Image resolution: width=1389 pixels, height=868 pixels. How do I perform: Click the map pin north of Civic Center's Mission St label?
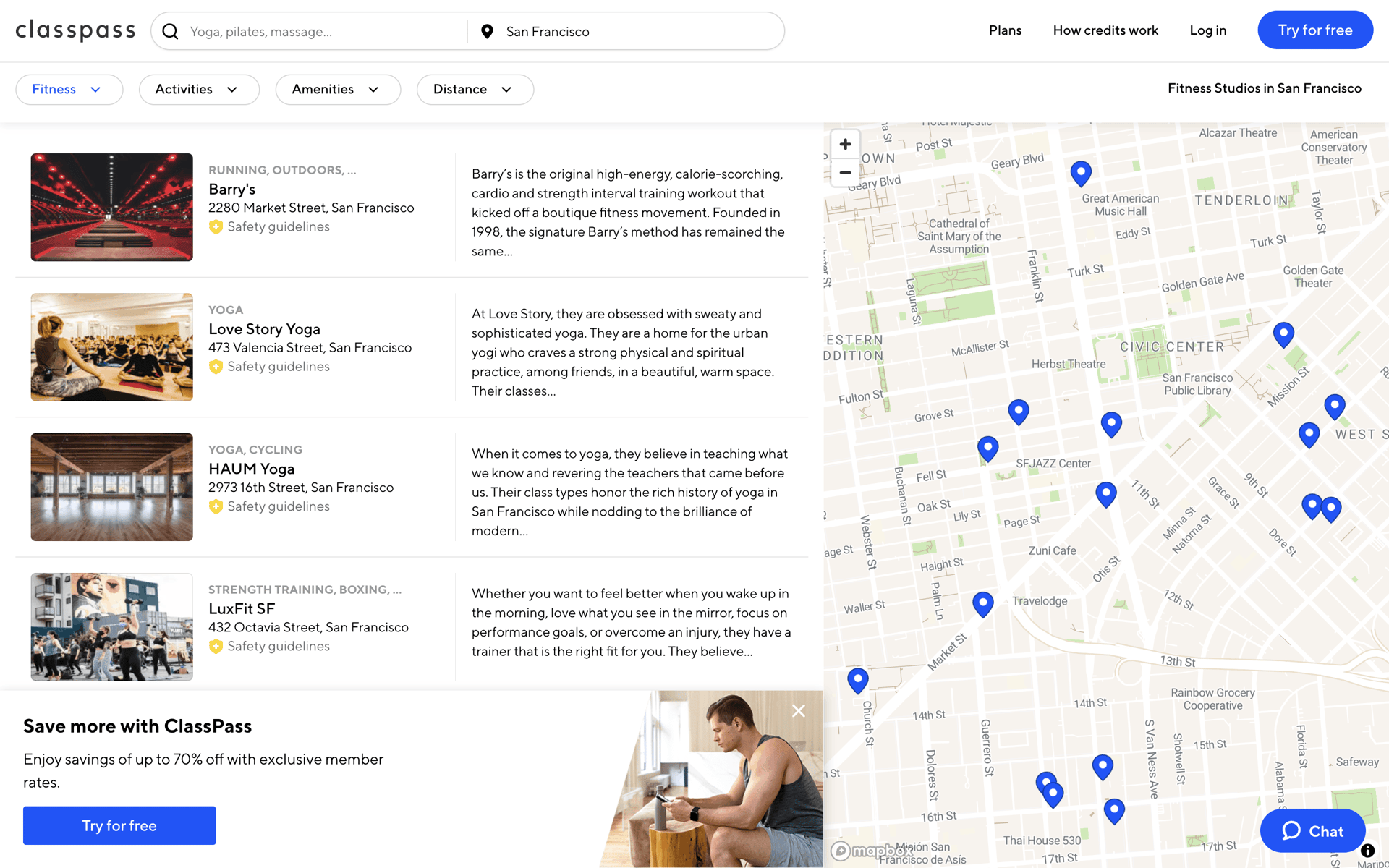point(1283,335)
